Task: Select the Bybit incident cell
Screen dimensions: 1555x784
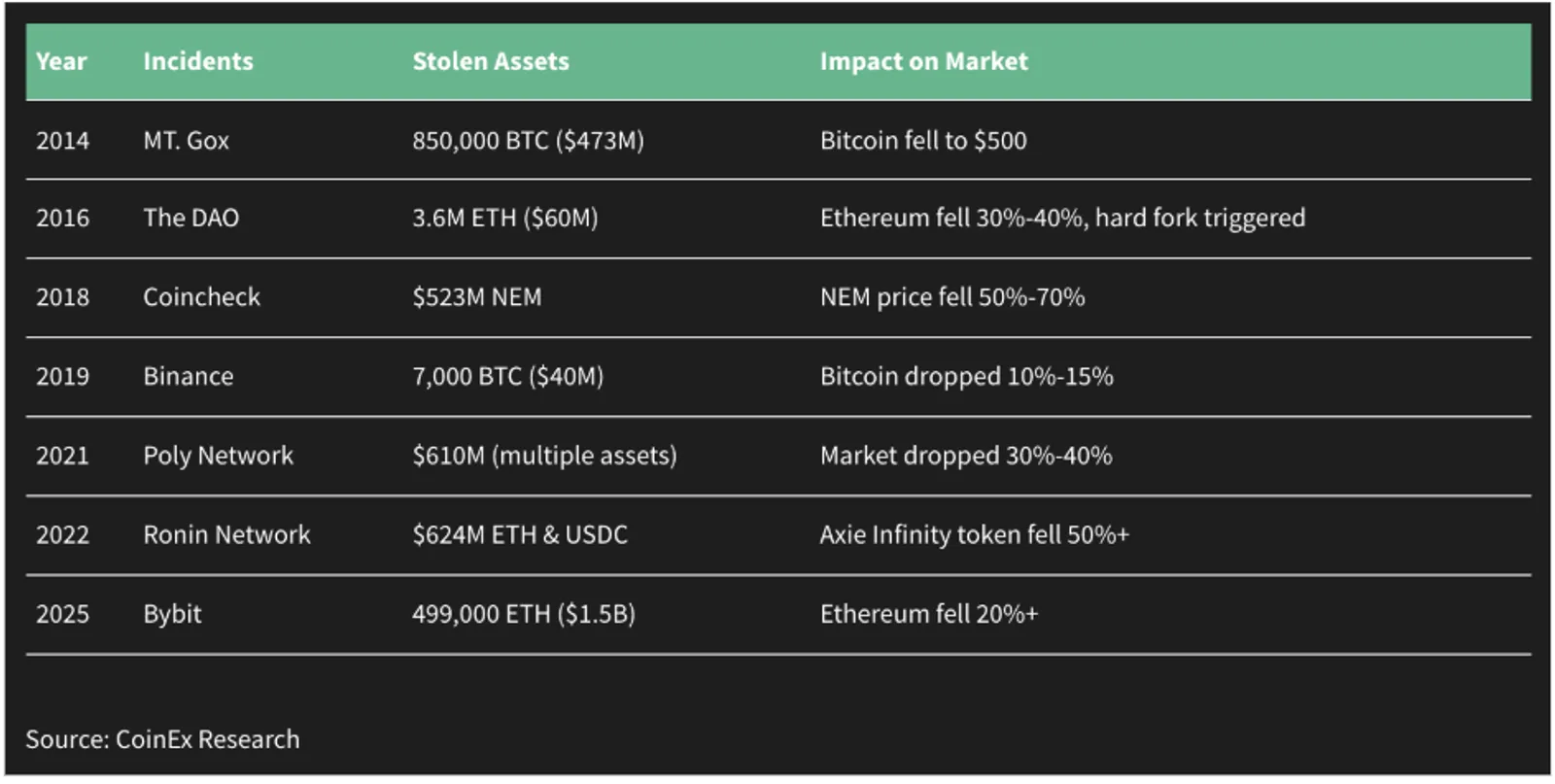Action: (x=172, y=614)
